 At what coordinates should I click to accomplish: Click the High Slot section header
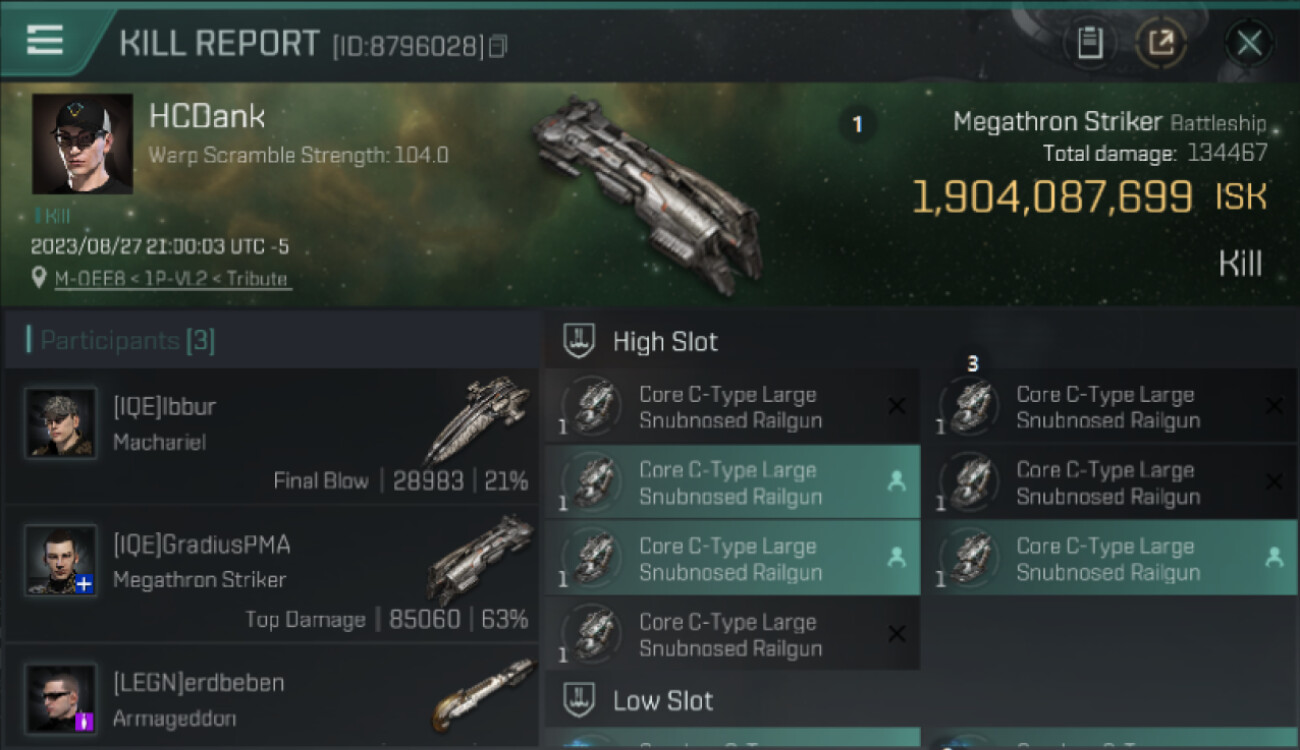click(x=665, y=342)
